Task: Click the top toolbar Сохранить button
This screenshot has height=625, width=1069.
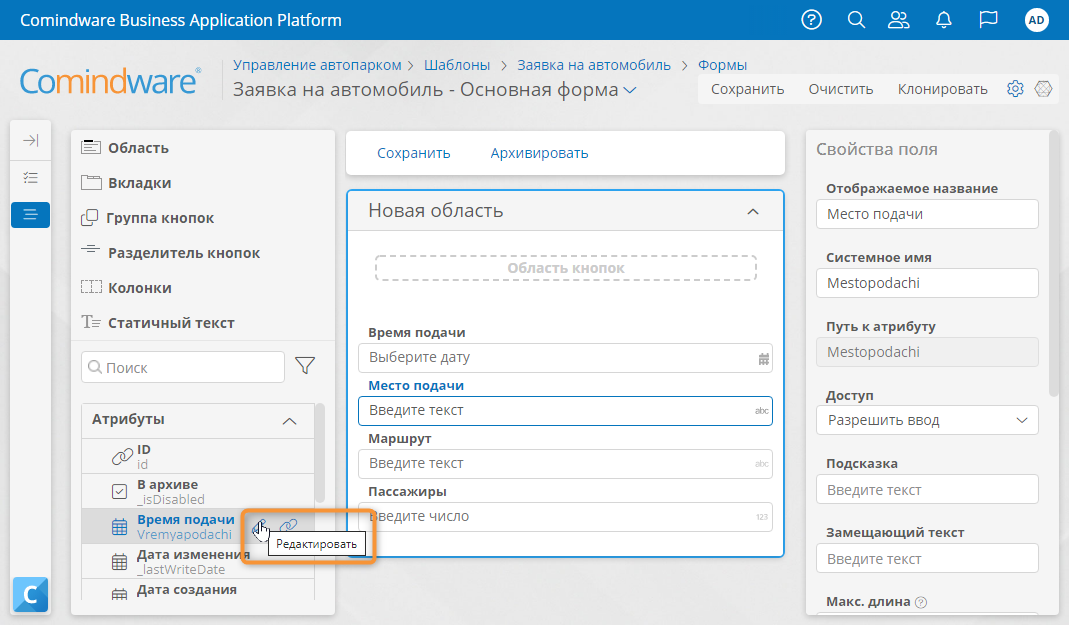Action: tap(747, 89)
